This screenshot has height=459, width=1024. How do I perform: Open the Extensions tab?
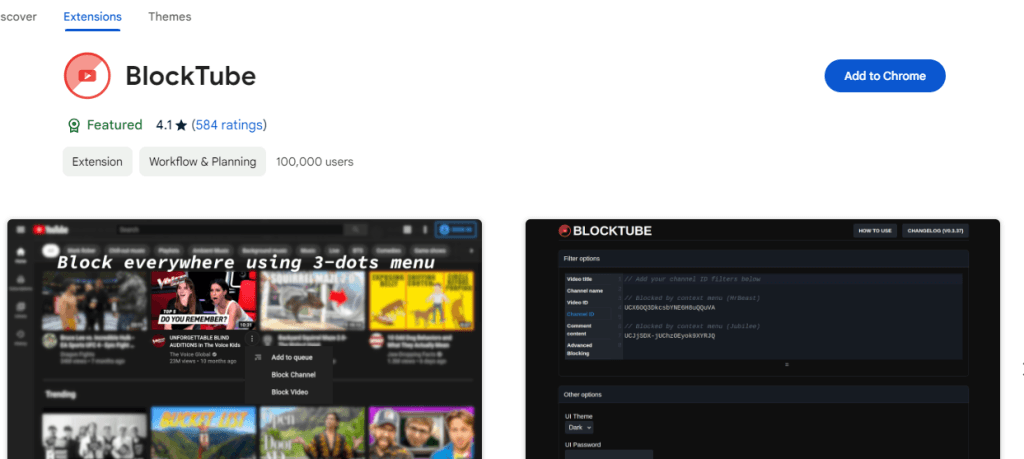(92, 16)
